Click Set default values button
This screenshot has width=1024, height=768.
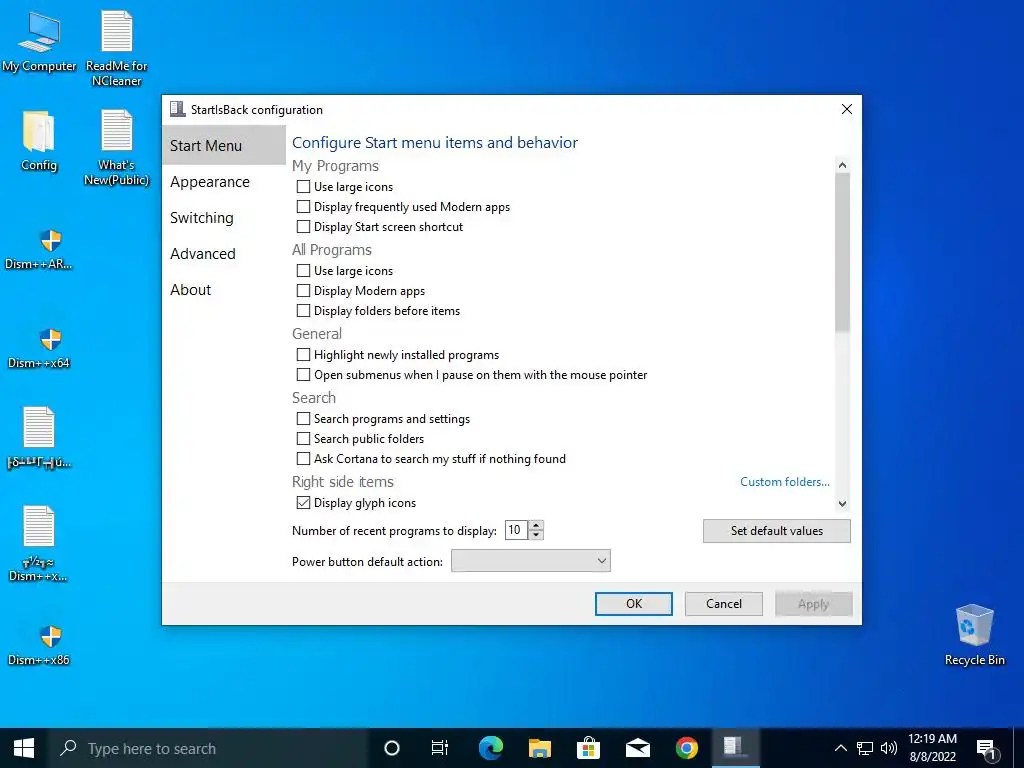776,531
